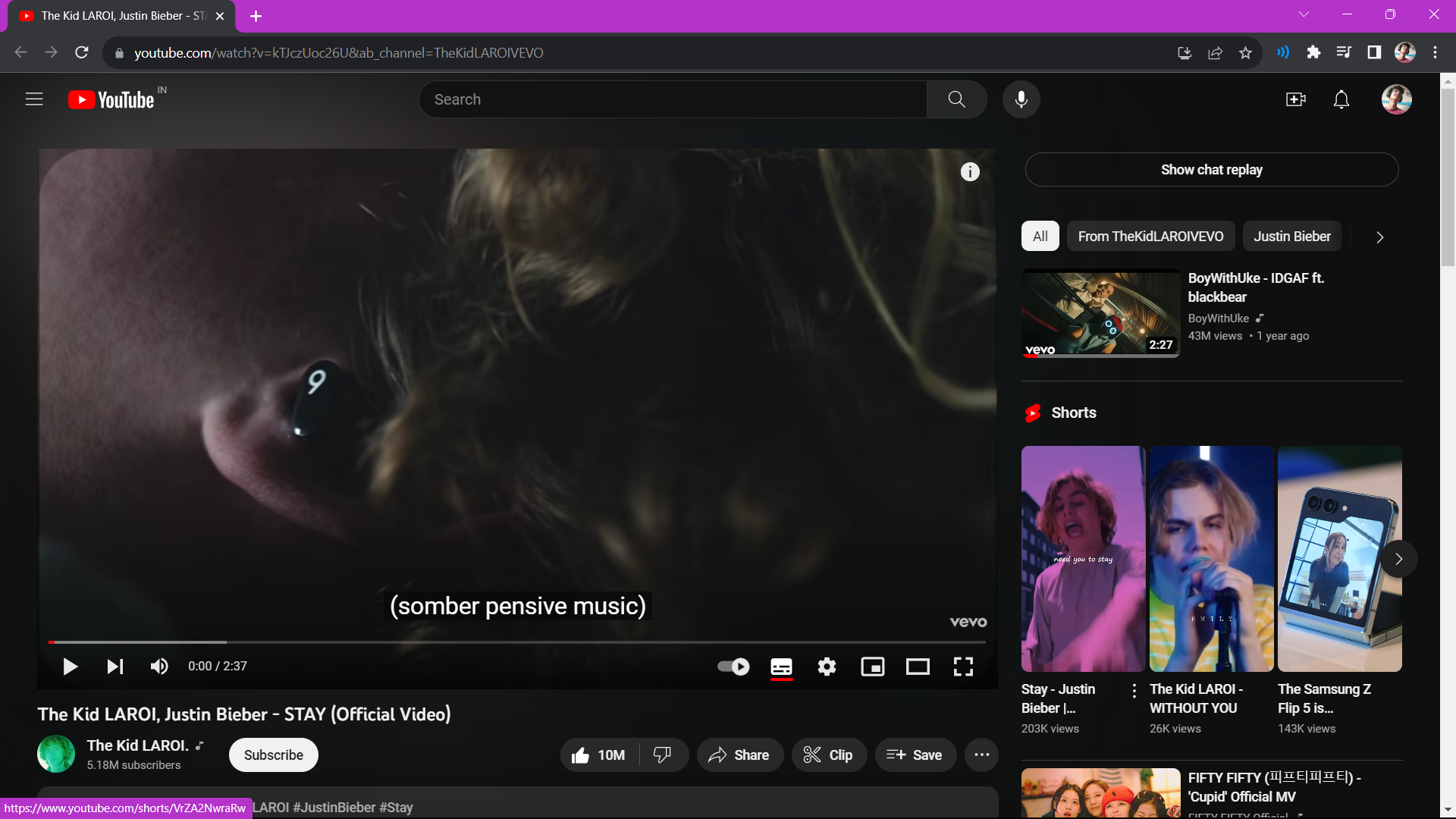Screen dimensions: 1456x819
Task: Dislike this video
Action: (663, 755)
